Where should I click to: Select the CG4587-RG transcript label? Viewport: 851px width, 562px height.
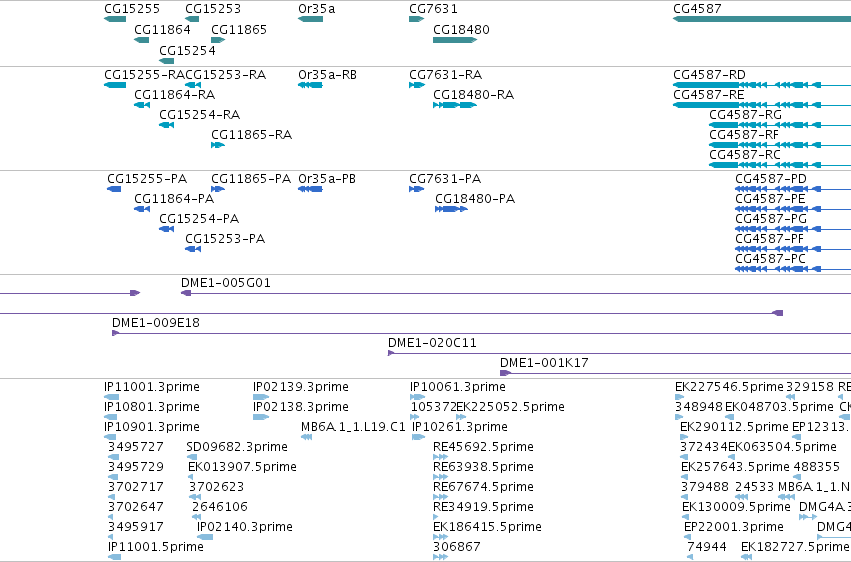(x=746, y=114)
